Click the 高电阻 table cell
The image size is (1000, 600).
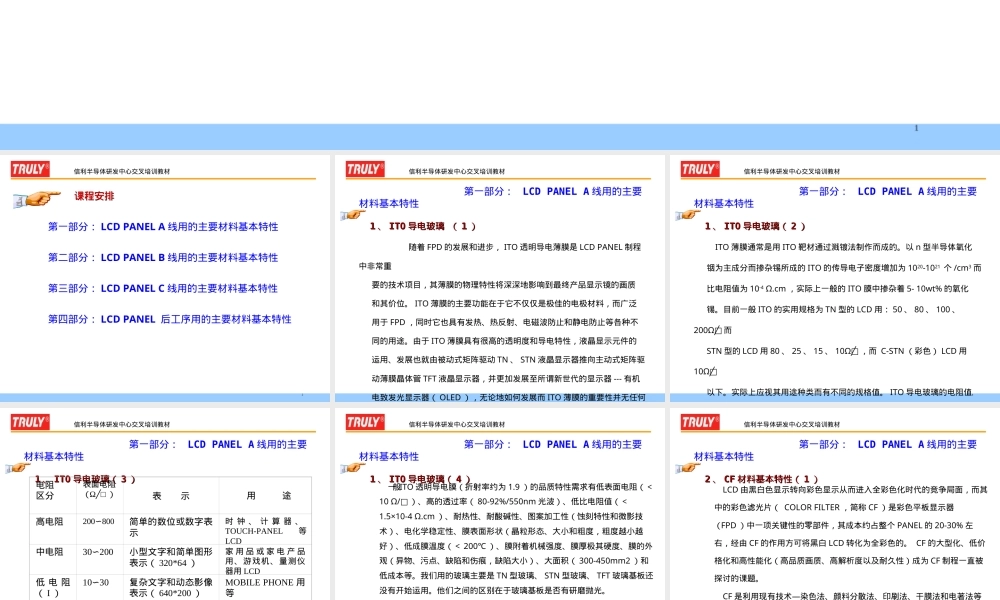53,529
